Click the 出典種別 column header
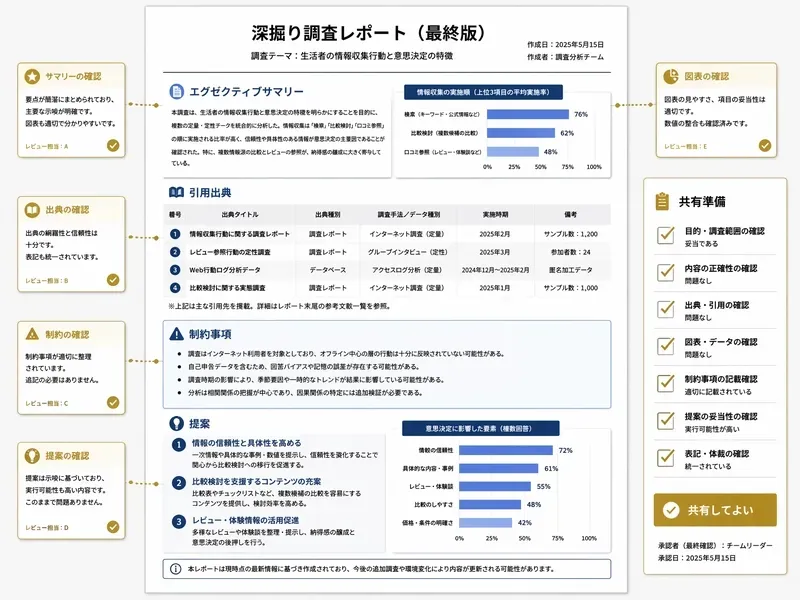The width and height of the screenshot is (800, 600). tap(328, 215)
